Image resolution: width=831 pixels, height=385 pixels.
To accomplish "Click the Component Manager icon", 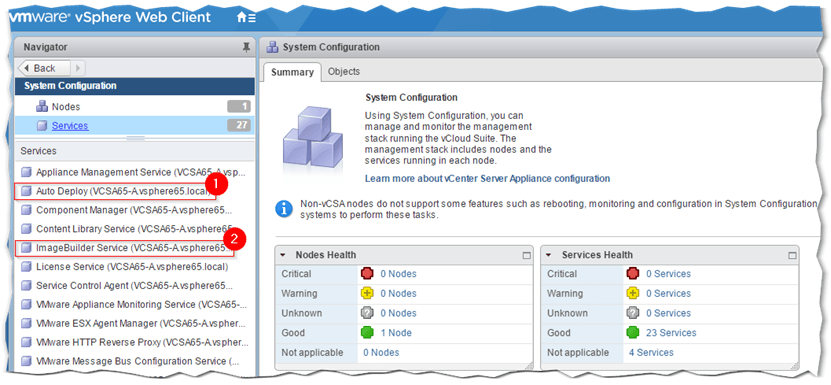I will pyautogui.click(x=26, y=210).
